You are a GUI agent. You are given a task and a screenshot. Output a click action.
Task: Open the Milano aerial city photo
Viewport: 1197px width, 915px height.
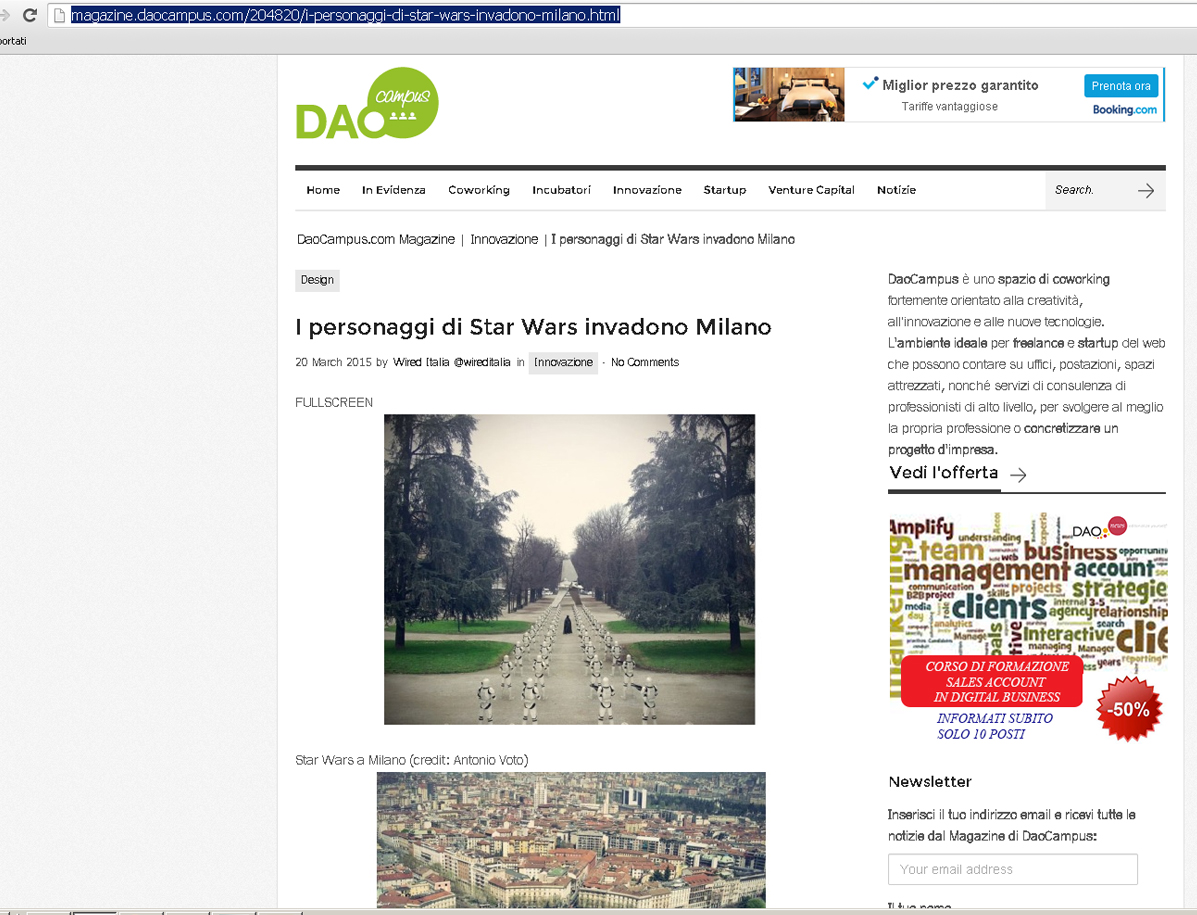tap(571, 840)
